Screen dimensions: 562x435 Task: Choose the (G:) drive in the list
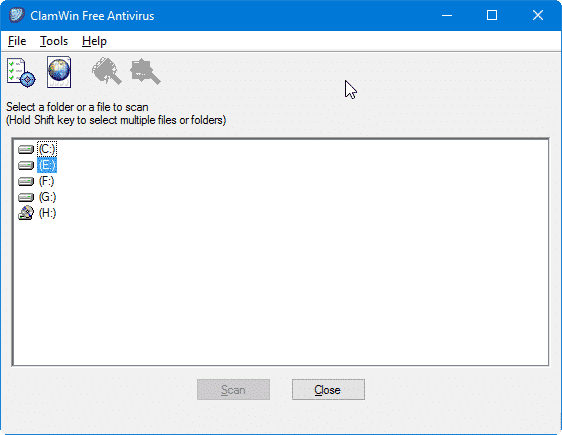tap(47, 197)
